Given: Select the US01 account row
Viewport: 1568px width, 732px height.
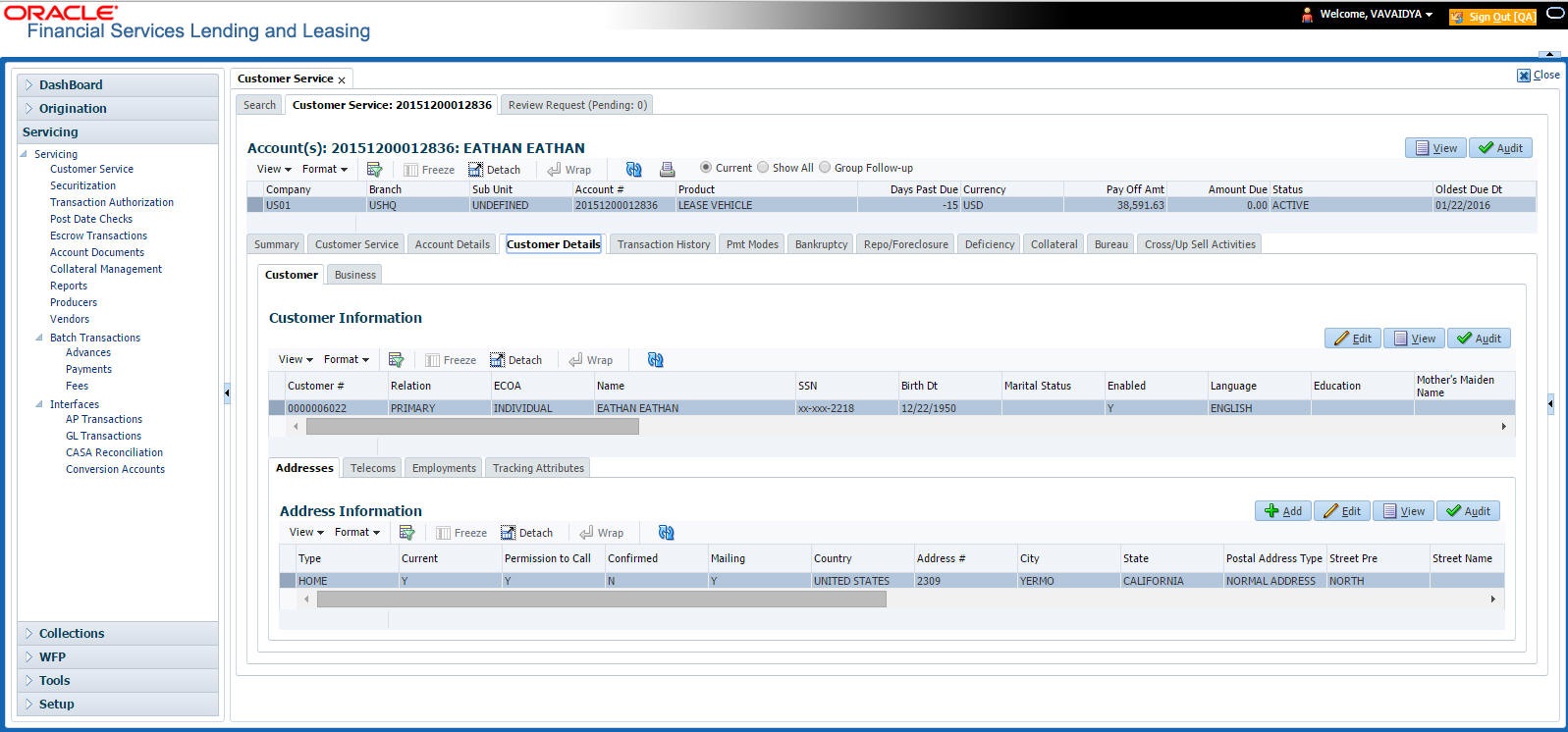Looking at the screenshot, I should coord(892,205).
